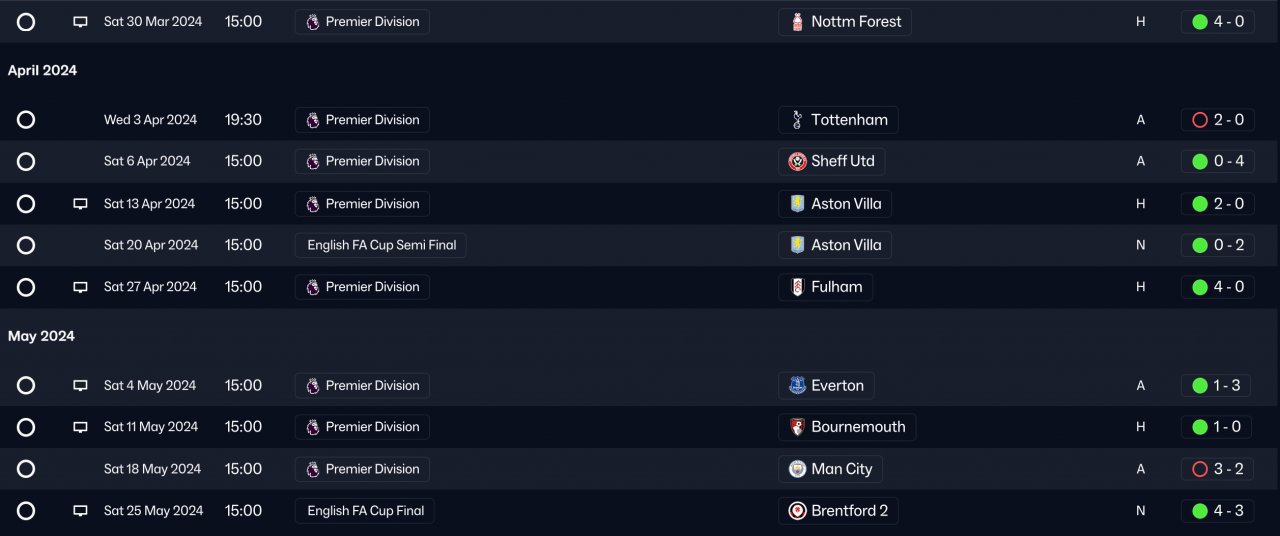Select the radio circle for Wed 3 Apr fixture

26,120
